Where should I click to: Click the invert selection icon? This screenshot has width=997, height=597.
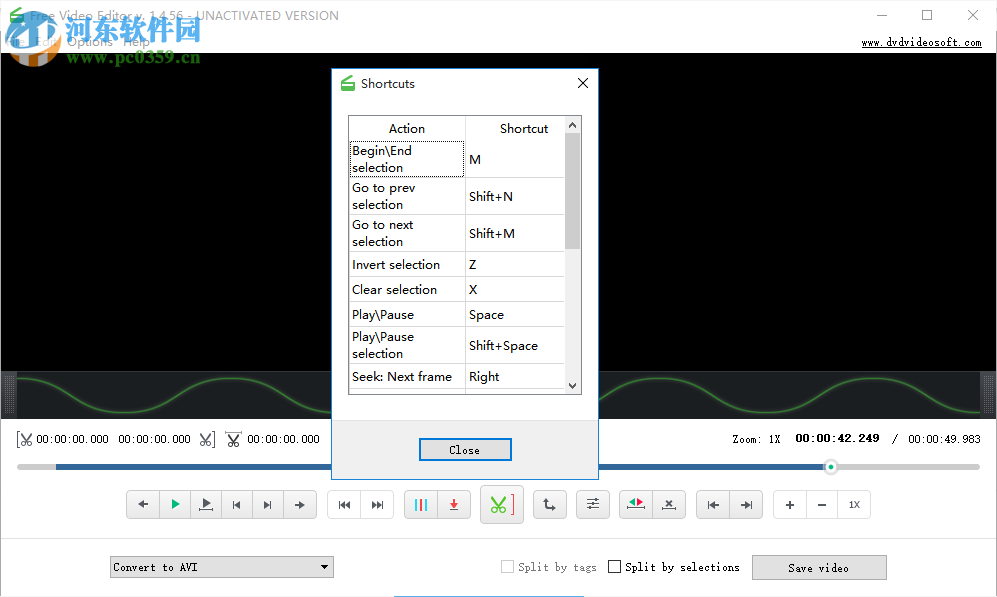(635, 504)
